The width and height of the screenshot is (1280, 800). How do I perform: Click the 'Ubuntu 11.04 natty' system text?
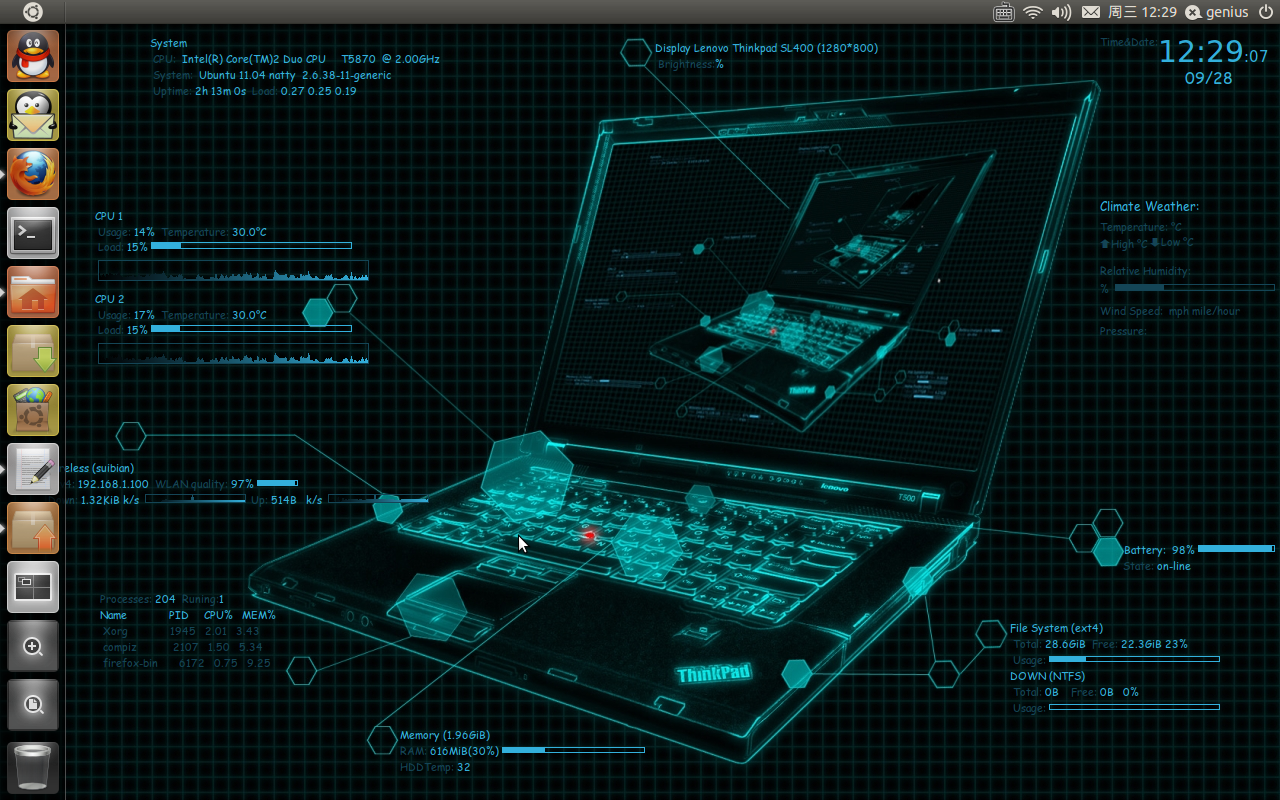coord(249,75)
